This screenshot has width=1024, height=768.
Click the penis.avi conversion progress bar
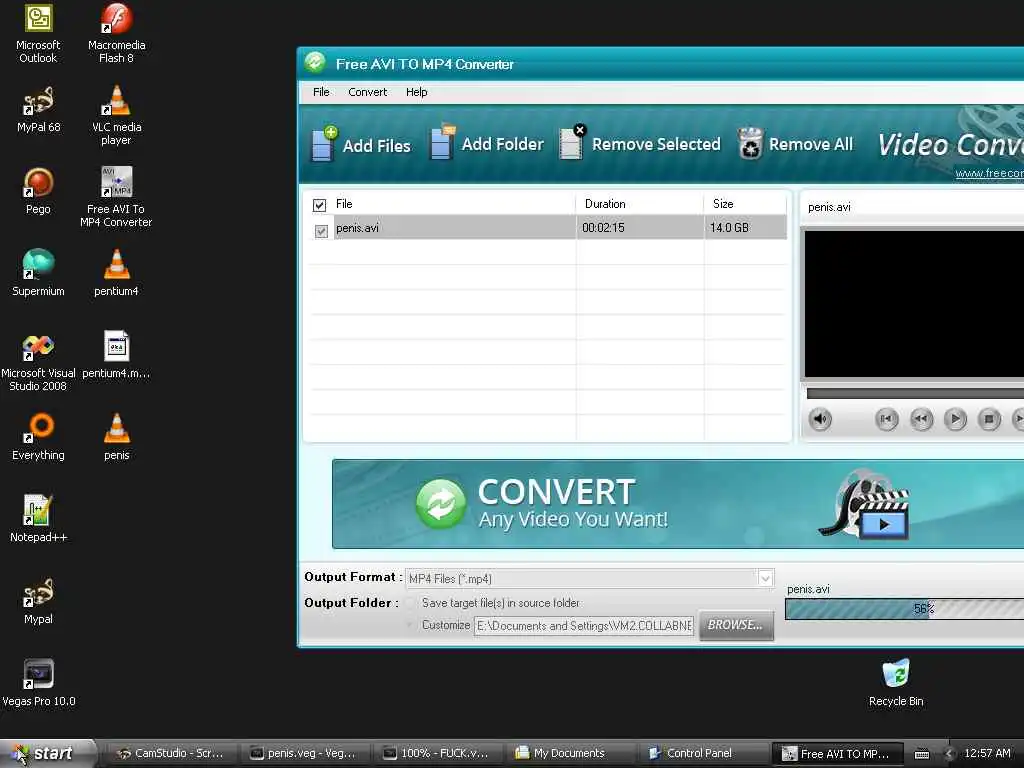coord(904,609)
